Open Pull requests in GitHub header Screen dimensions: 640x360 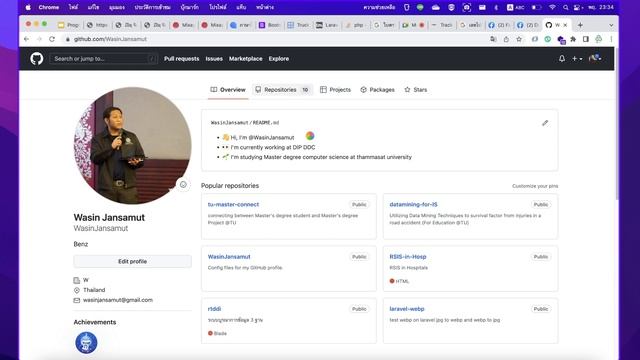(x=182, y=59)
